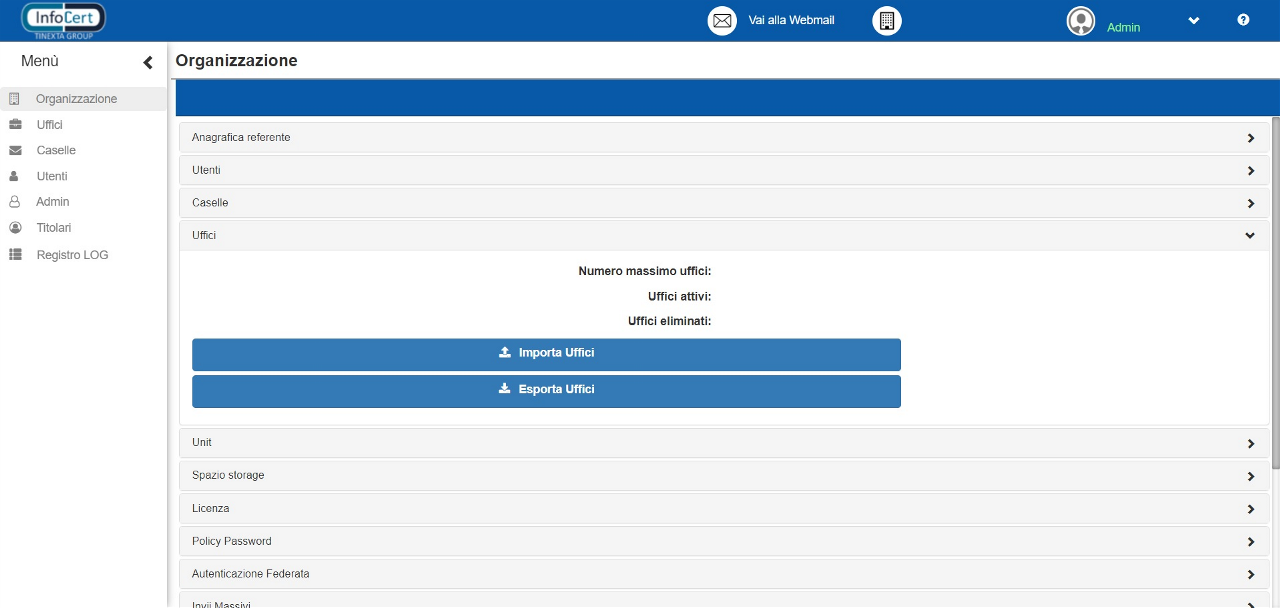The height and width of the screenshot is (608, 1280).
Task: Click the vertical scrollbar on the right
Action: click(1275, 292)
